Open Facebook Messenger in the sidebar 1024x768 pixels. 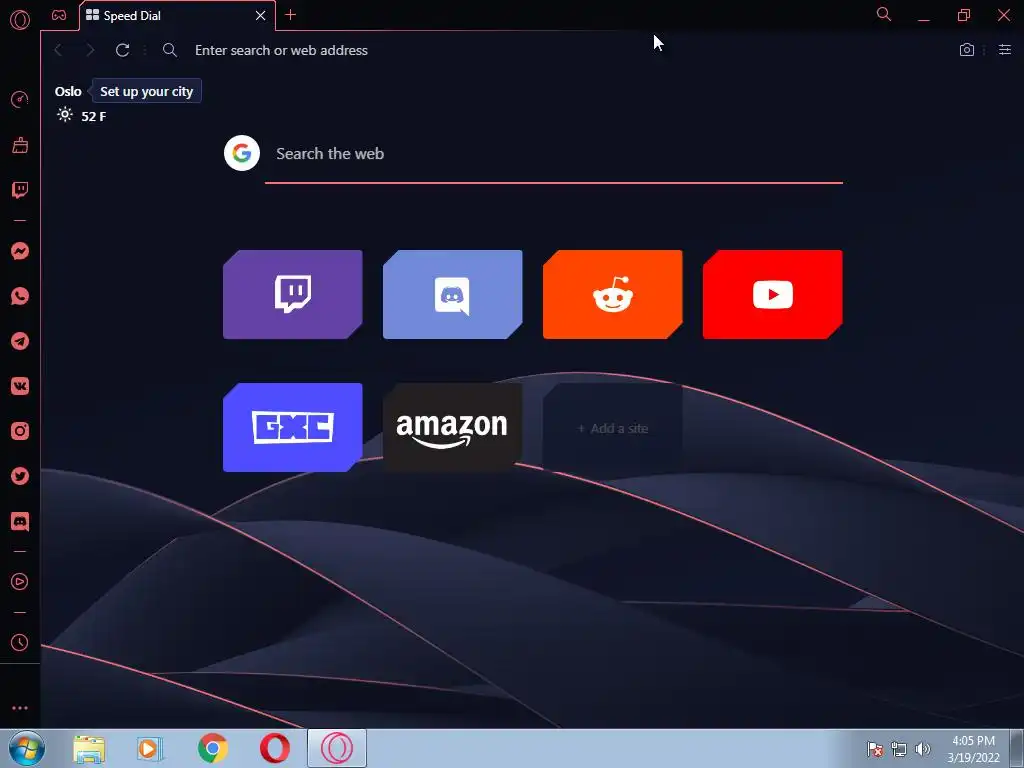click(x=20, y=251)
